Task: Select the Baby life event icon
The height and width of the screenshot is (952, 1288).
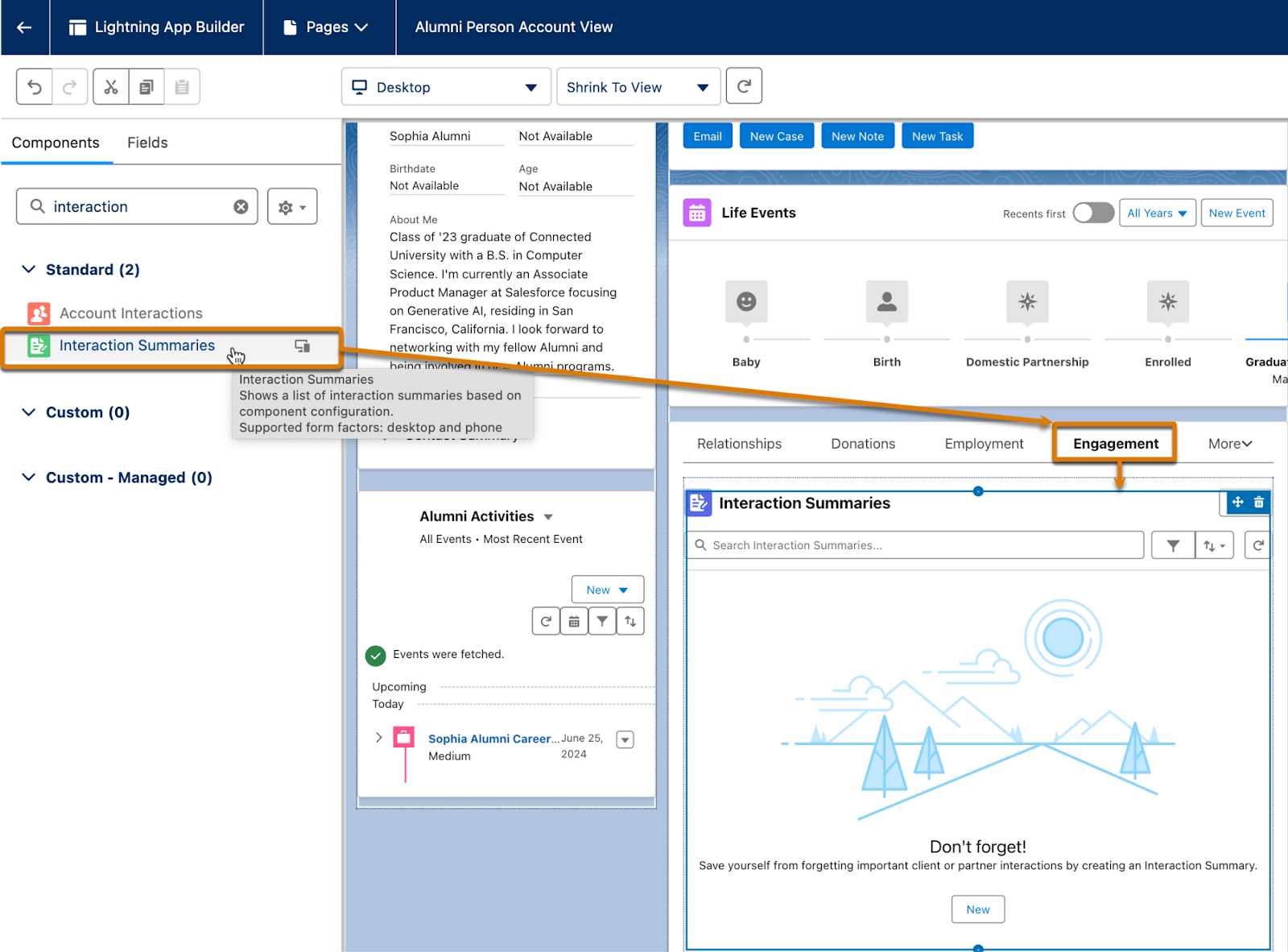Action: (746, 301)
